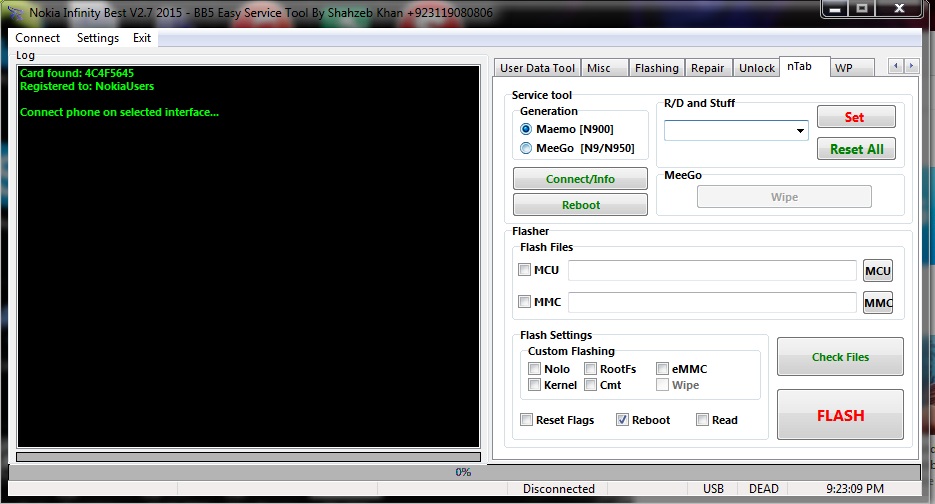Tick the Cmt custom flashing option
935x504 pixels.
[x=590, y=385]
